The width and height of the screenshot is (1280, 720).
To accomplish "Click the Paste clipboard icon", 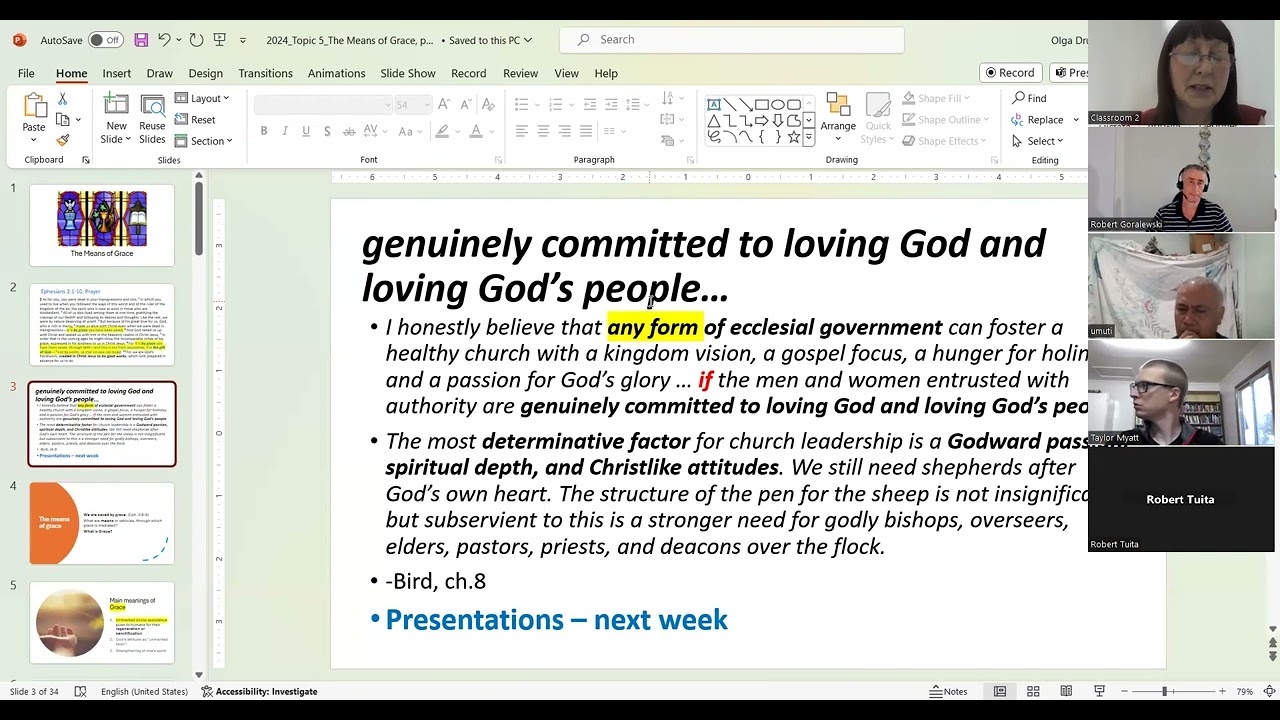I will [34, 107].
